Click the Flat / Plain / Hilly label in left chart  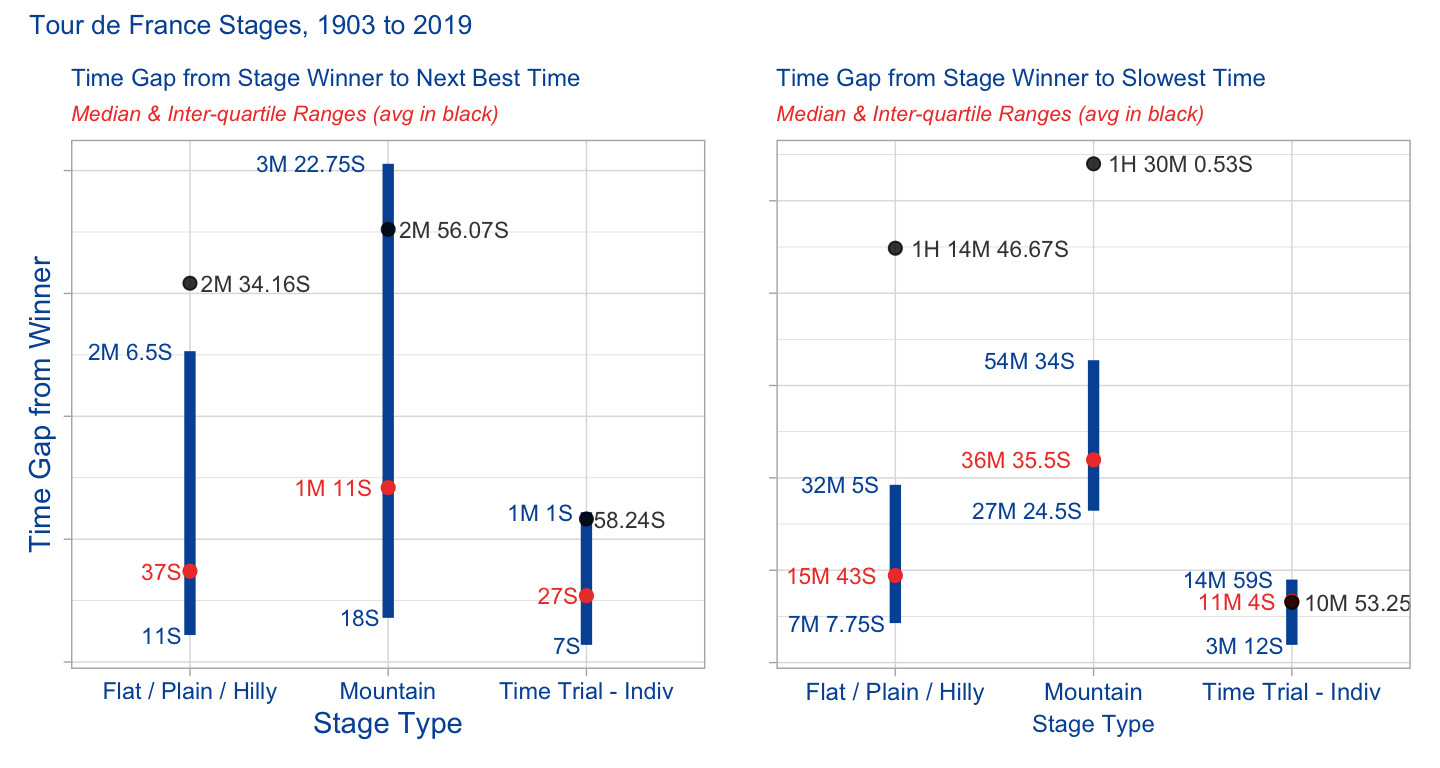coord(190,691)
